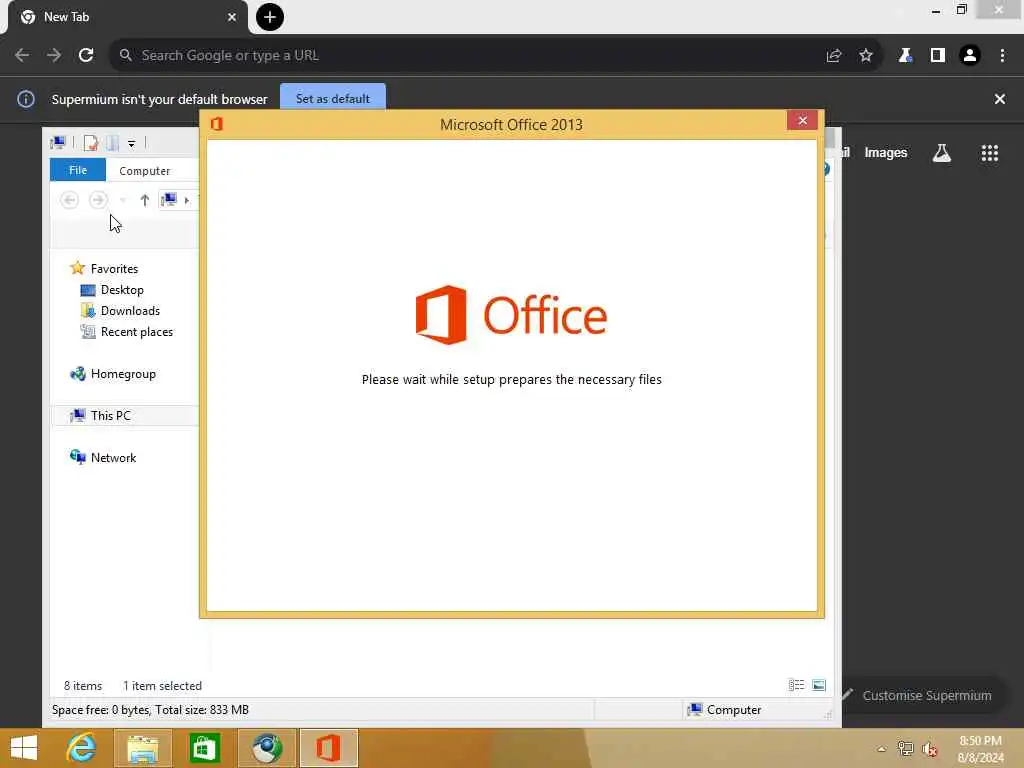Restore down the browser window

pos(961,9)
